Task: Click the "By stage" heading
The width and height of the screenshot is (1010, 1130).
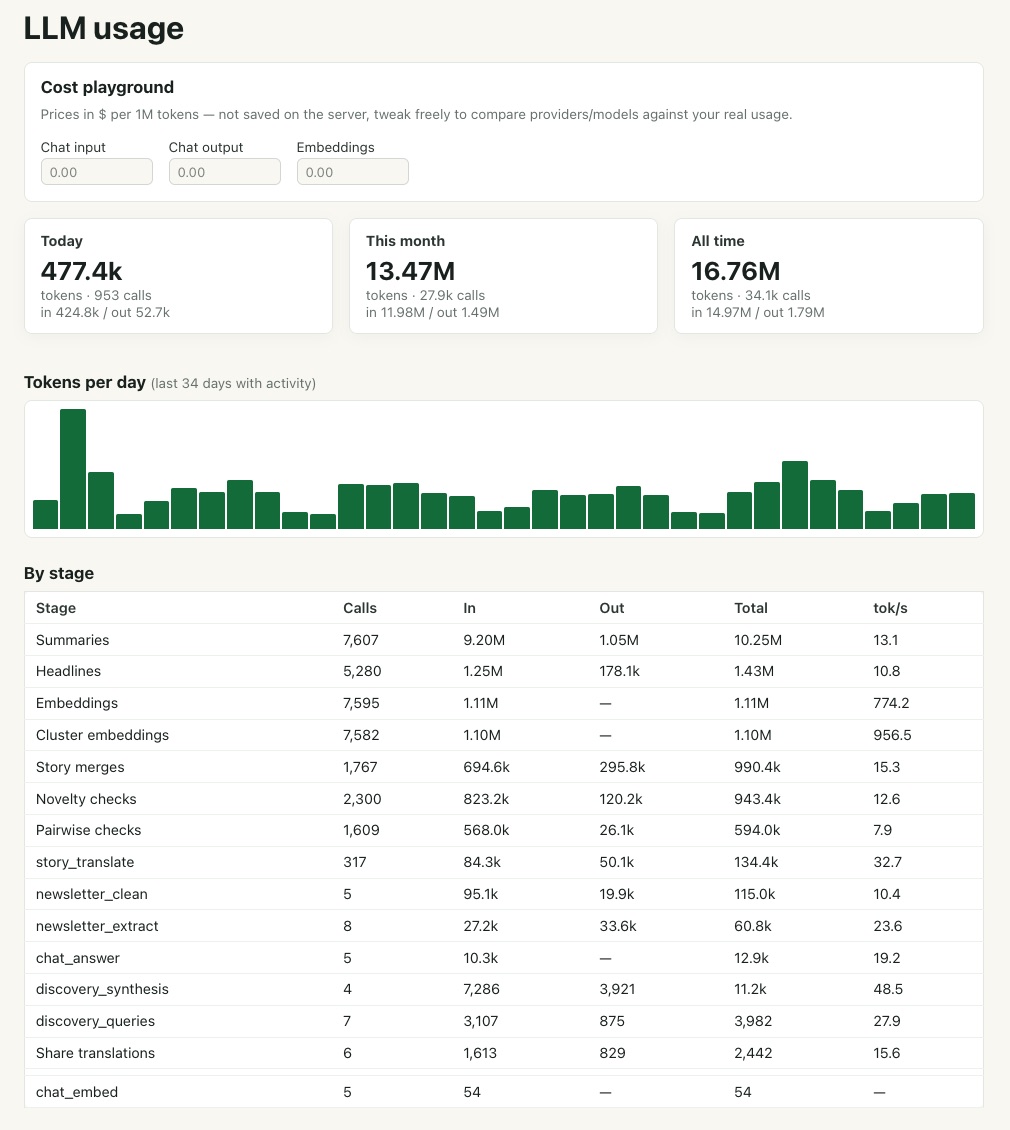Action: [x=59, y=573]
